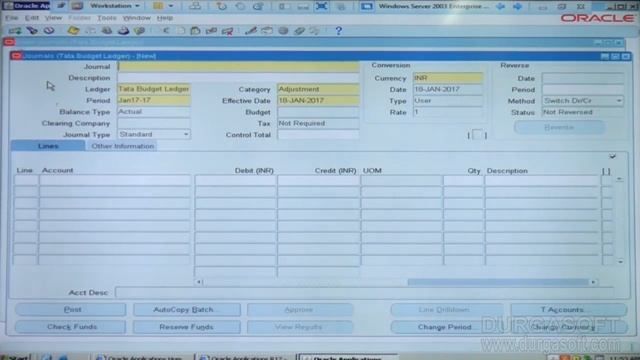Click the Acct Desc field
The image size is (640, 360).
[x=364, y=292]
